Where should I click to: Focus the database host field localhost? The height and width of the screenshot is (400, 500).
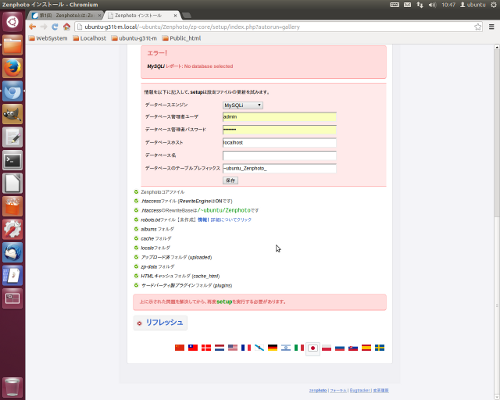click(x=279, y=143)
